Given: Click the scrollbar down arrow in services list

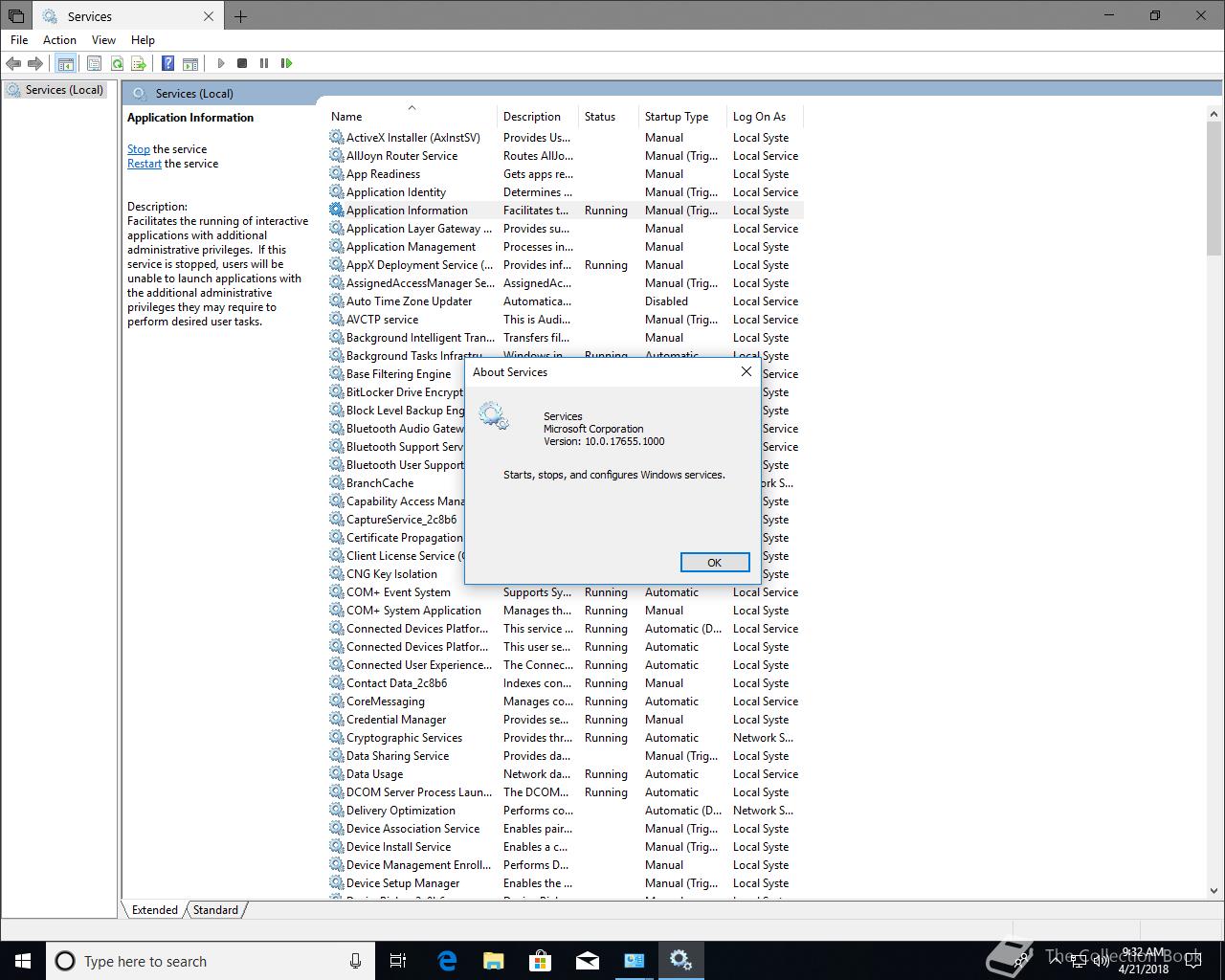Looking at the screenshot, I should click(x=1214, y=890).
